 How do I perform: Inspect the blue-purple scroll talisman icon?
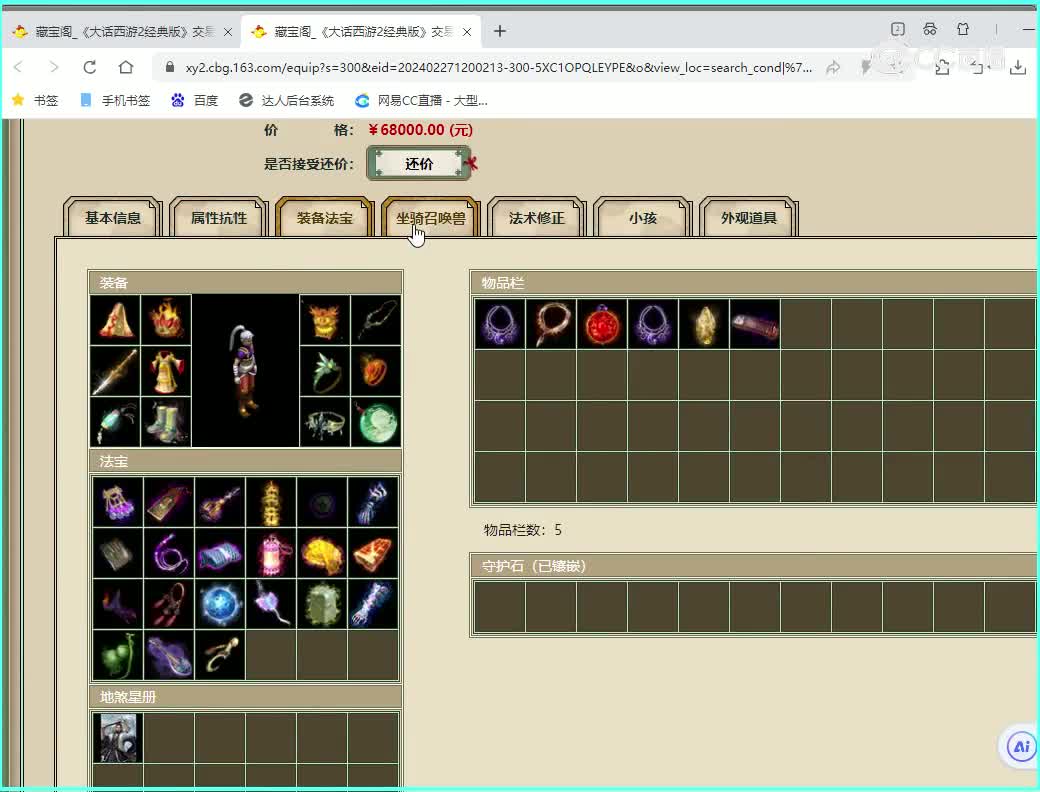pyautogui.click(x=220, y=553)
